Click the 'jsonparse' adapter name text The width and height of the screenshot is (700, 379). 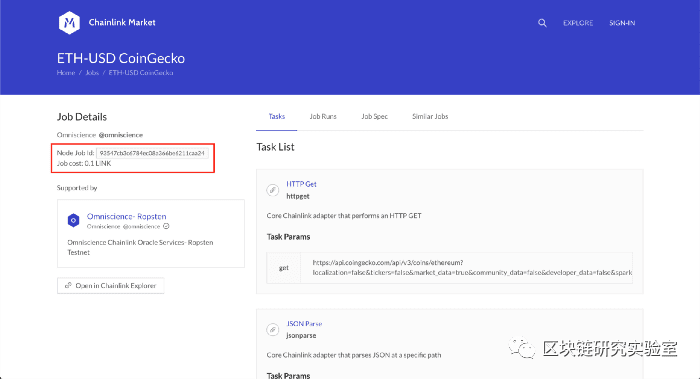[x=301, y=336]
